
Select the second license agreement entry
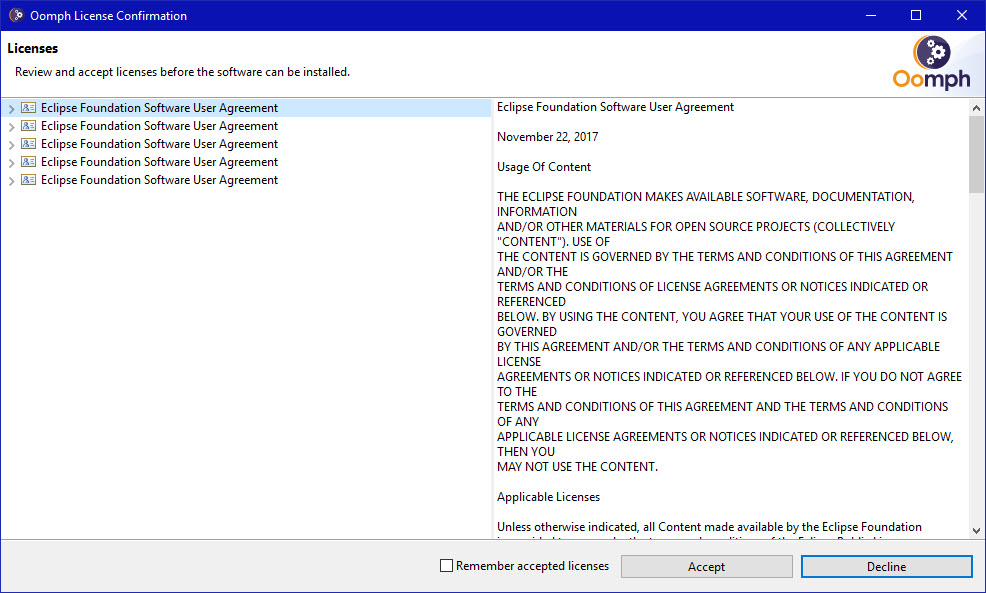160,125
